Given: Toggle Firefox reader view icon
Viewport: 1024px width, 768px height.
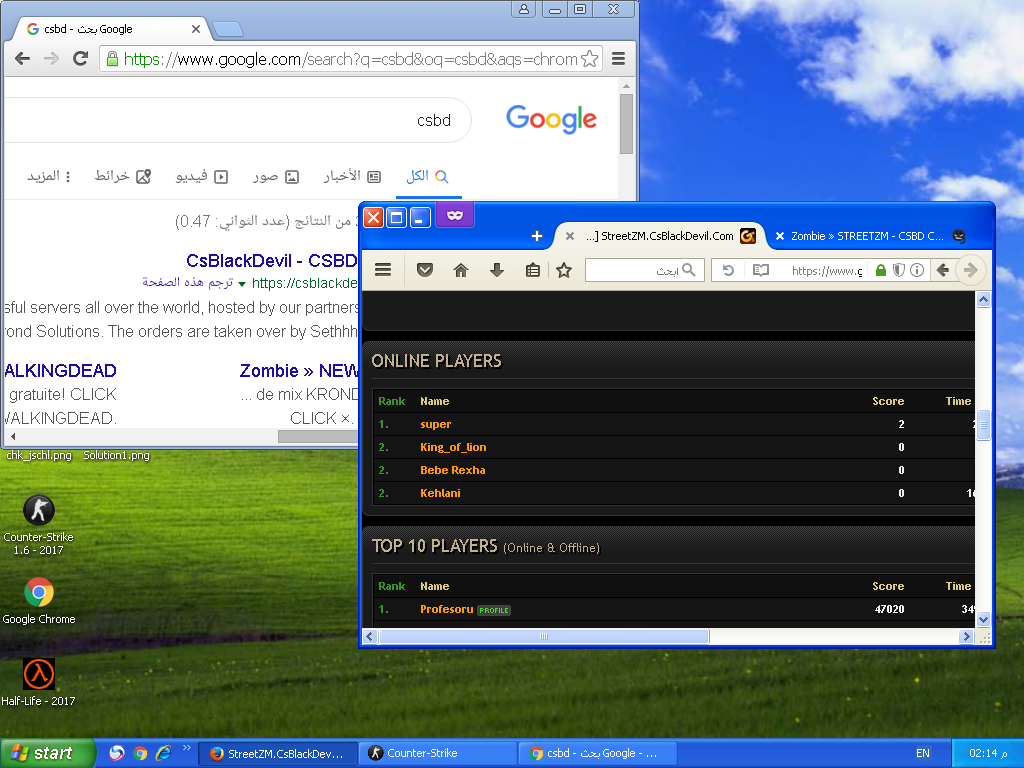Looking at the screenshot, I should [x=761, y=270].
